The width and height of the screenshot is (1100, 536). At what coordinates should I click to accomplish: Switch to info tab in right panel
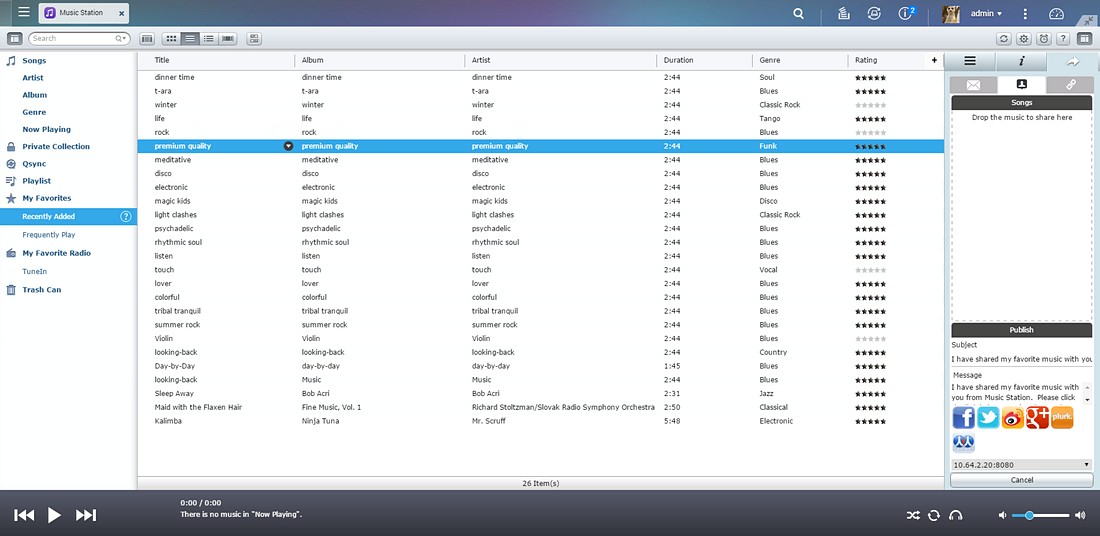pyautogui.click(x=1021, y=61)
